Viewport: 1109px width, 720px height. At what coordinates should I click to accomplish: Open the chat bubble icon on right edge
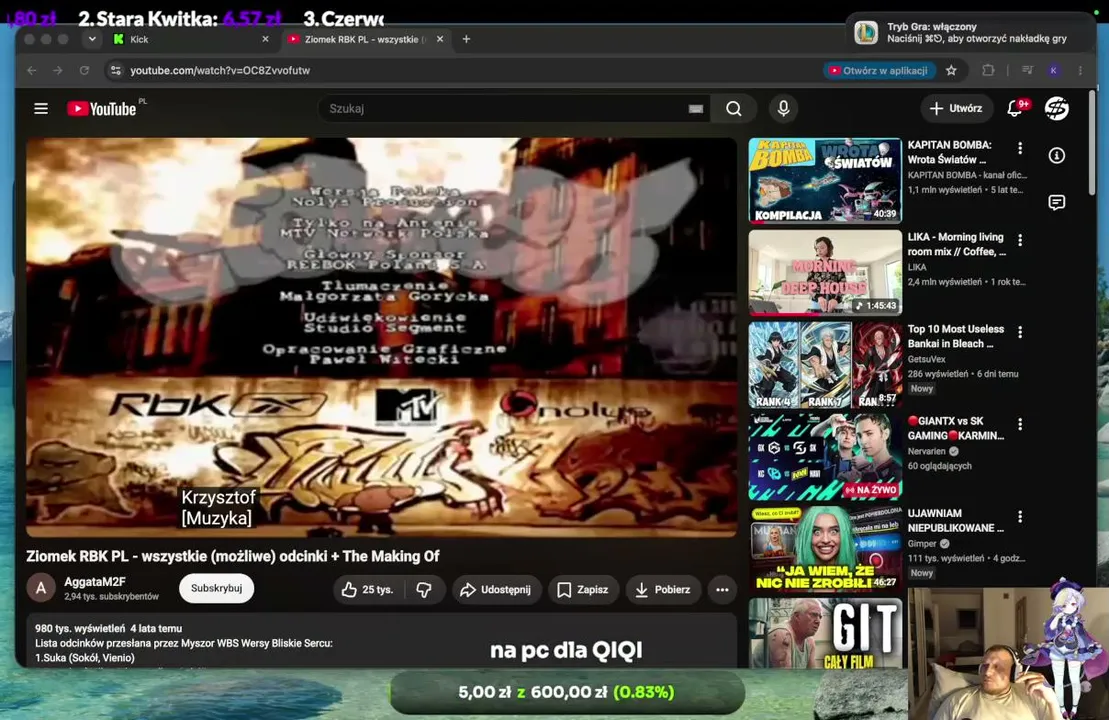point(1057,203)
